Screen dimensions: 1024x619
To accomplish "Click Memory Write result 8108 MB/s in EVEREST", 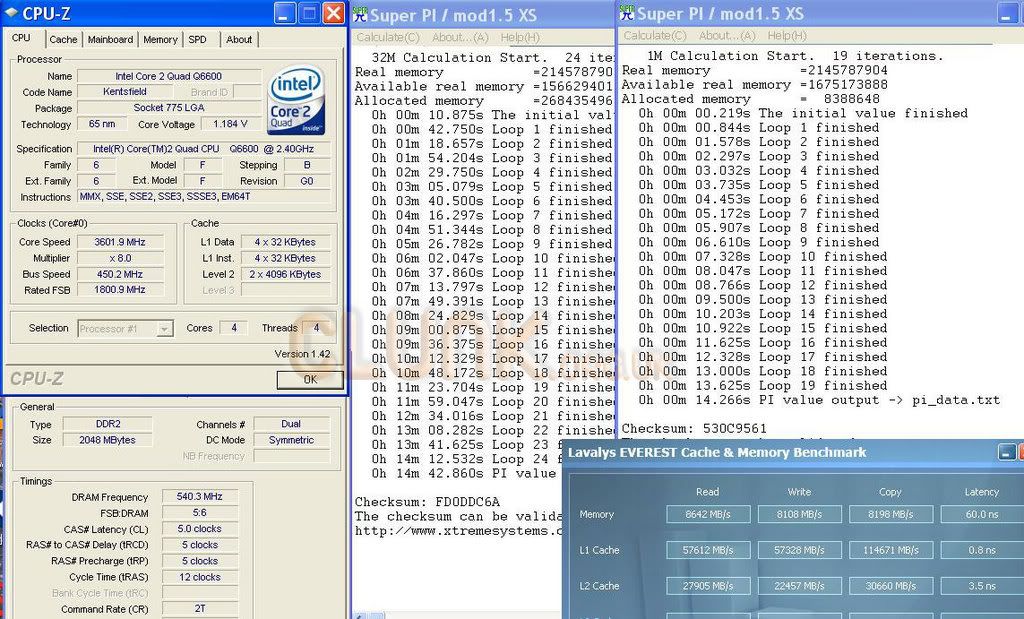I will click(x=799, y=515).
